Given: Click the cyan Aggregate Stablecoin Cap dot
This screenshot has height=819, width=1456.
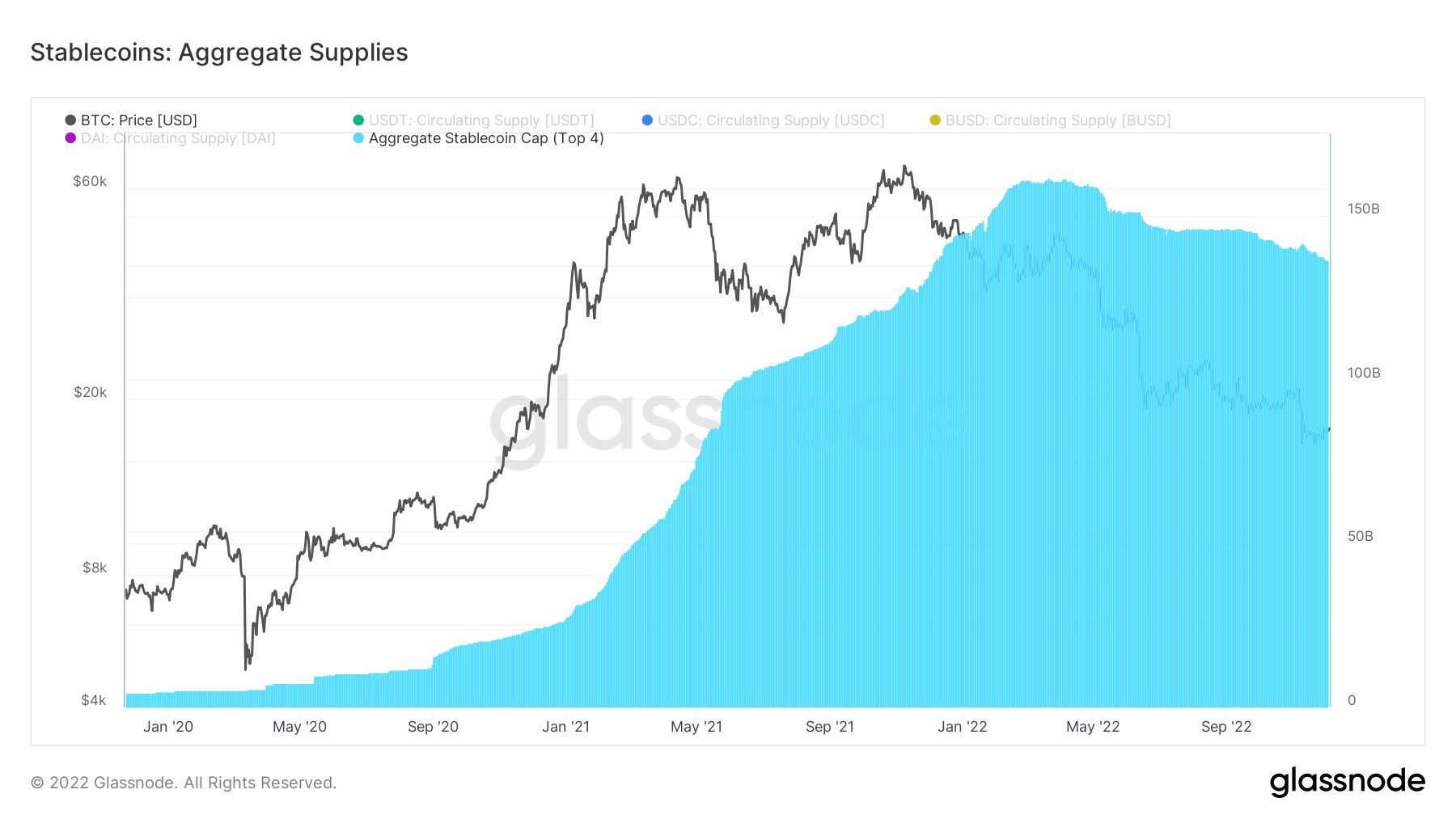Looking at the screenshot, I should (x=358, y=138).
